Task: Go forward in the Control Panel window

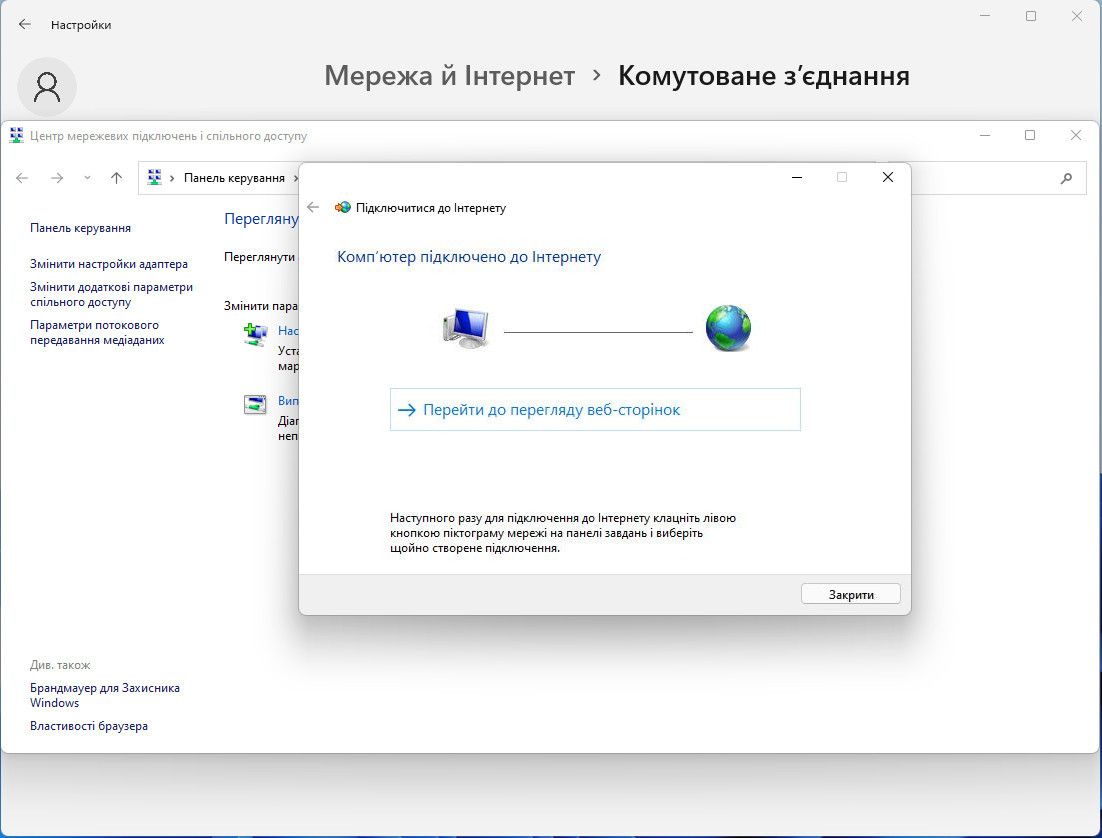Action: (x=57, y=178)
